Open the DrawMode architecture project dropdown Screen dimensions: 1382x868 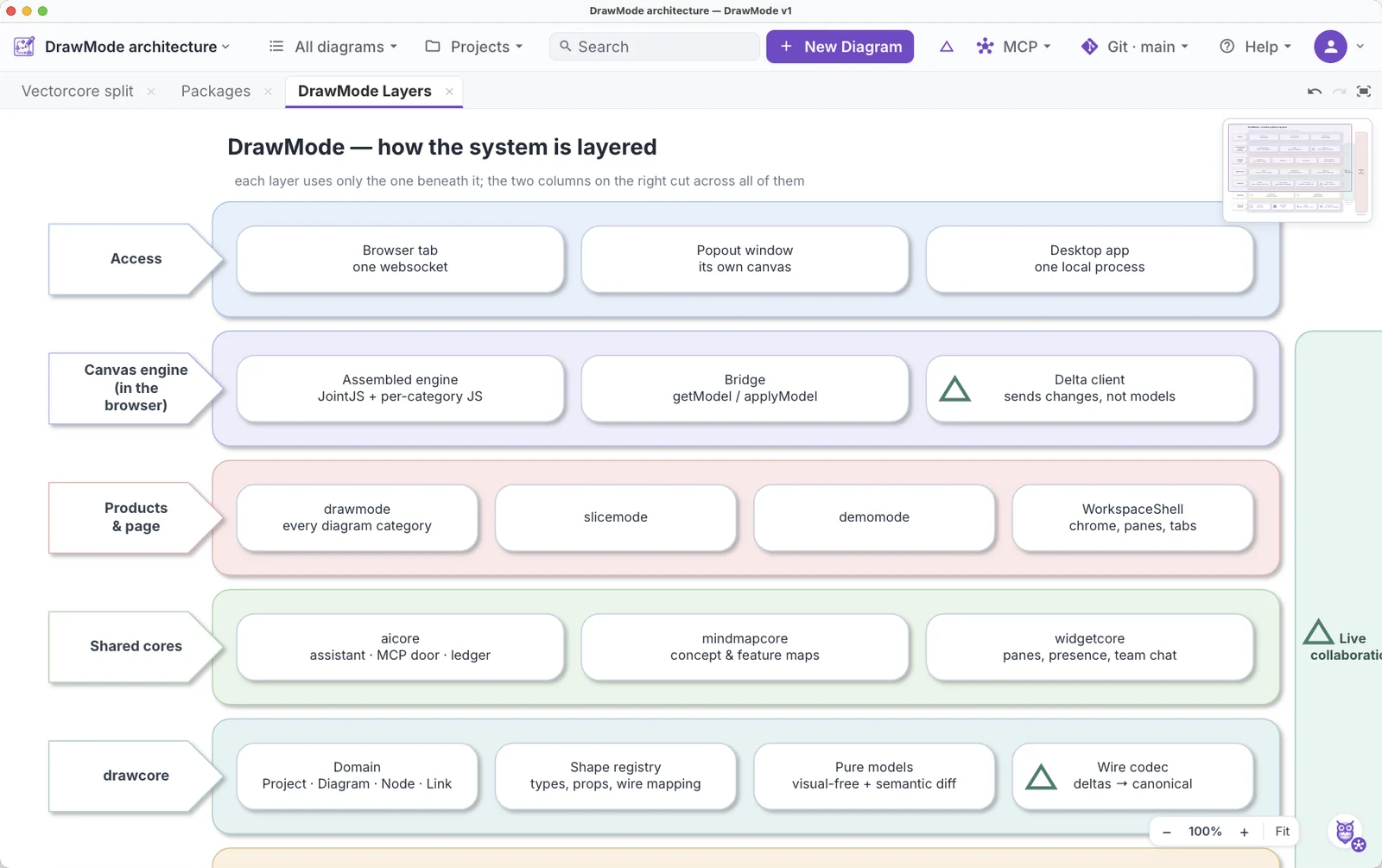click(x=137, y=47)
